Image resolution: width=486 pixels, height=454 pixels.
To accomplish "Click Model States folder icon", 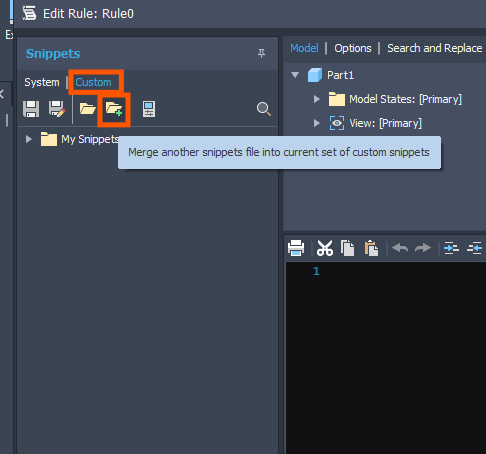I will pyautogui.click(x=337, y=99).
